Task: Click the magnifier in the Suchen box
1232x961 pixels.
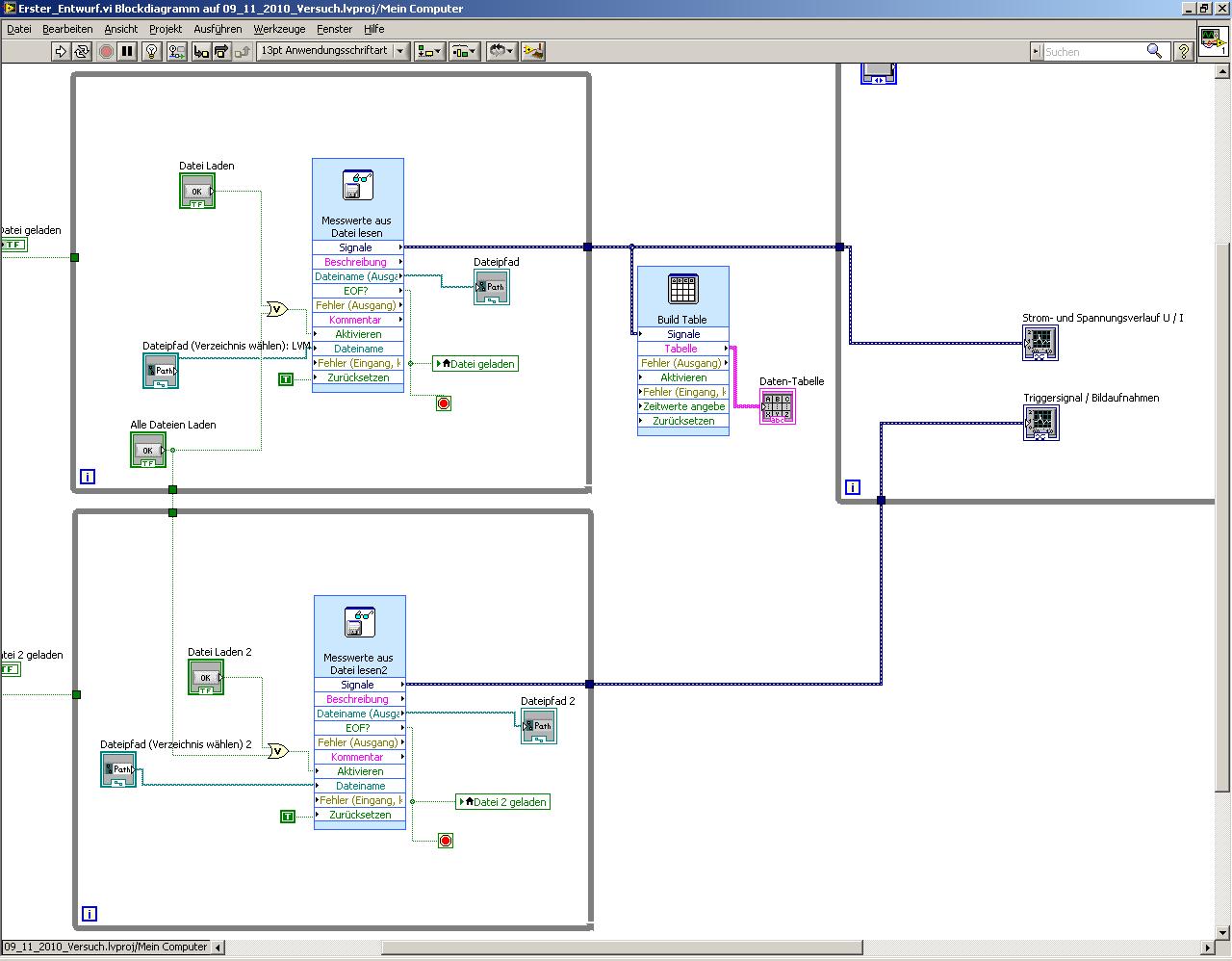Action: pos(1154,51)
